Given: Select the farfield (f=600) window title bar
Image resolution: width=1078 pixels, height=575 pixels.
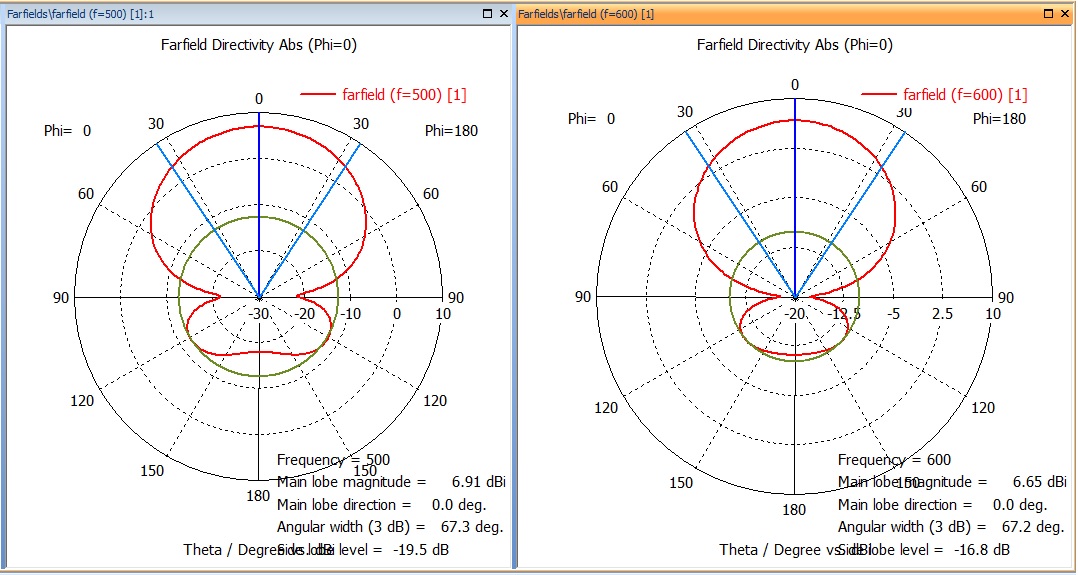Looking at the screenshot, I should [795, 14].
